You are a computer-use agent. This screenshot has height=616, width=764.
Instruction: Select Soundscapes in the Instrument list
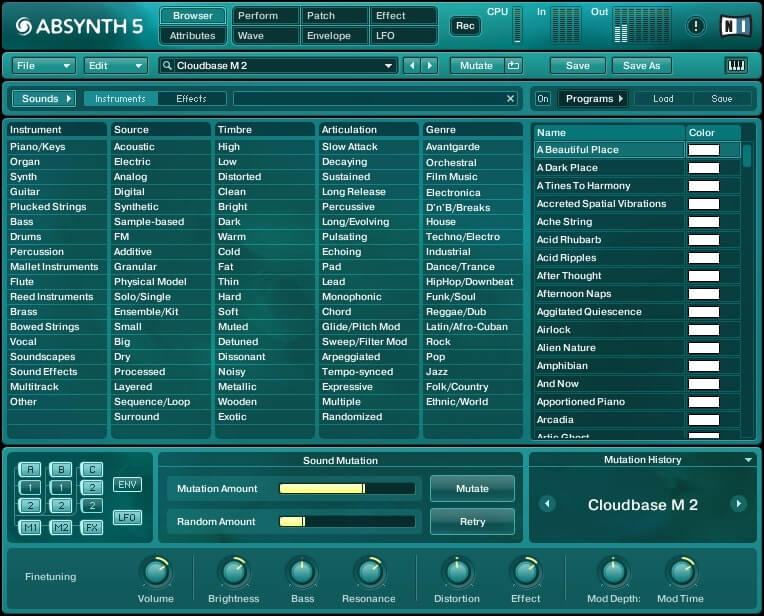[x=42, y=357]
